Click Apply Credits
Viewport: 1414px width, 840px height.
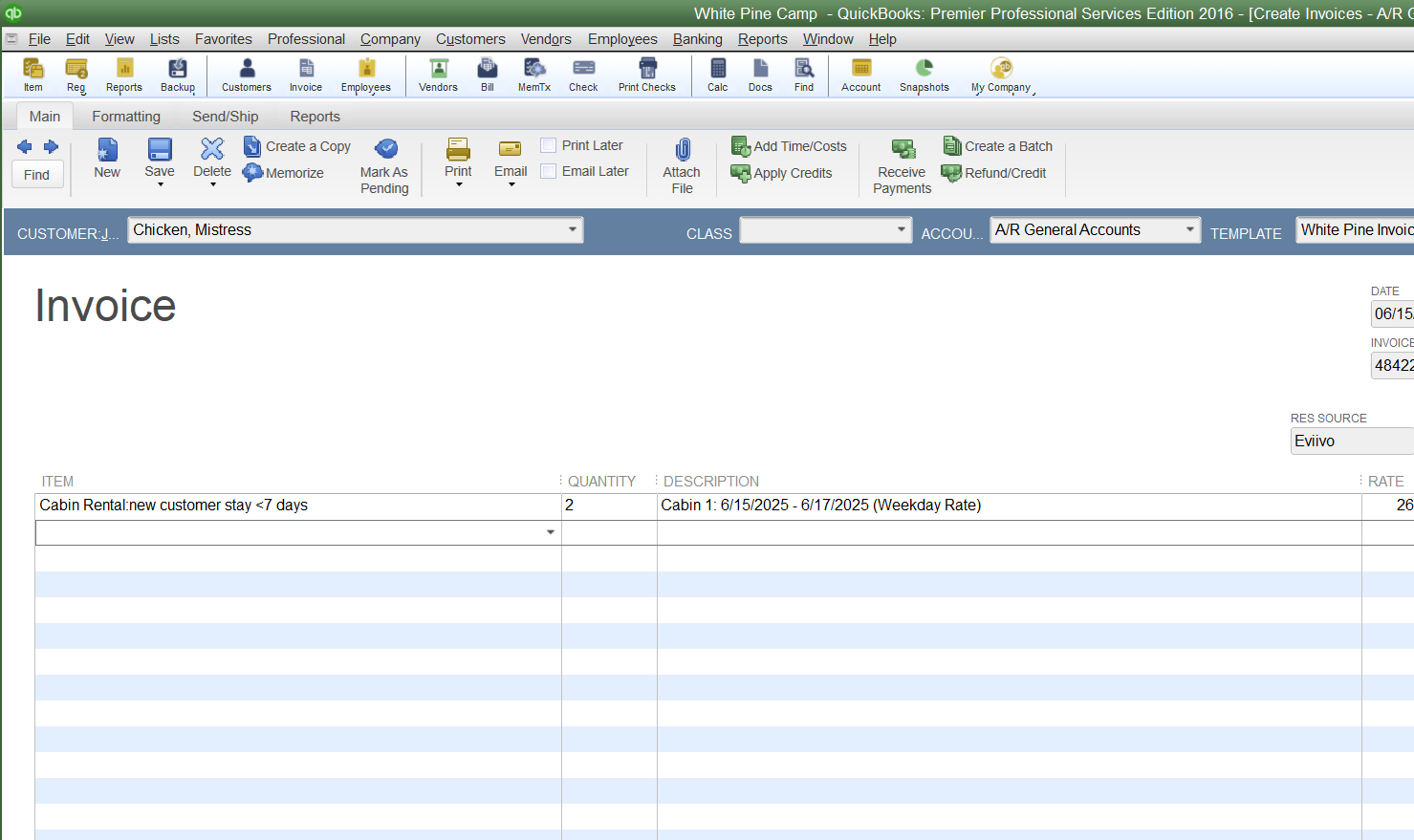click(781, 173)
